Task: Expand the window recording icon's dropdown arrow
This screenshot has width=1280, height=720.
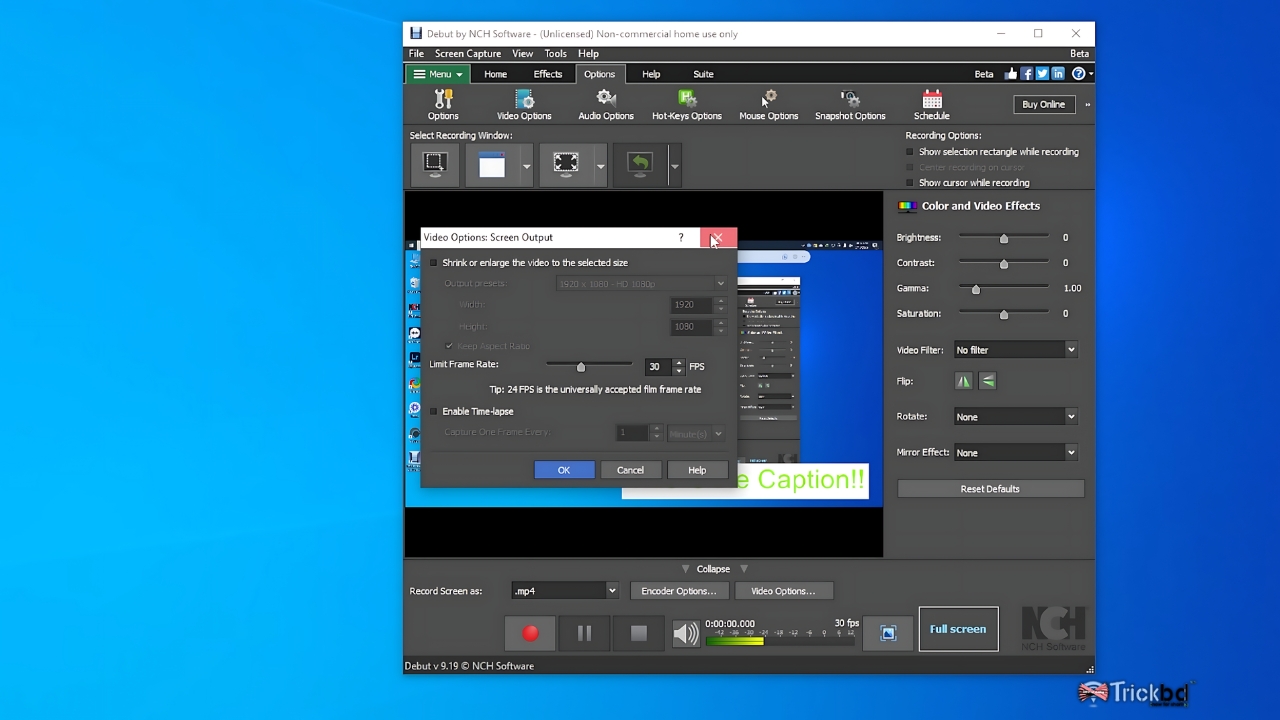Action: (526, 166)
